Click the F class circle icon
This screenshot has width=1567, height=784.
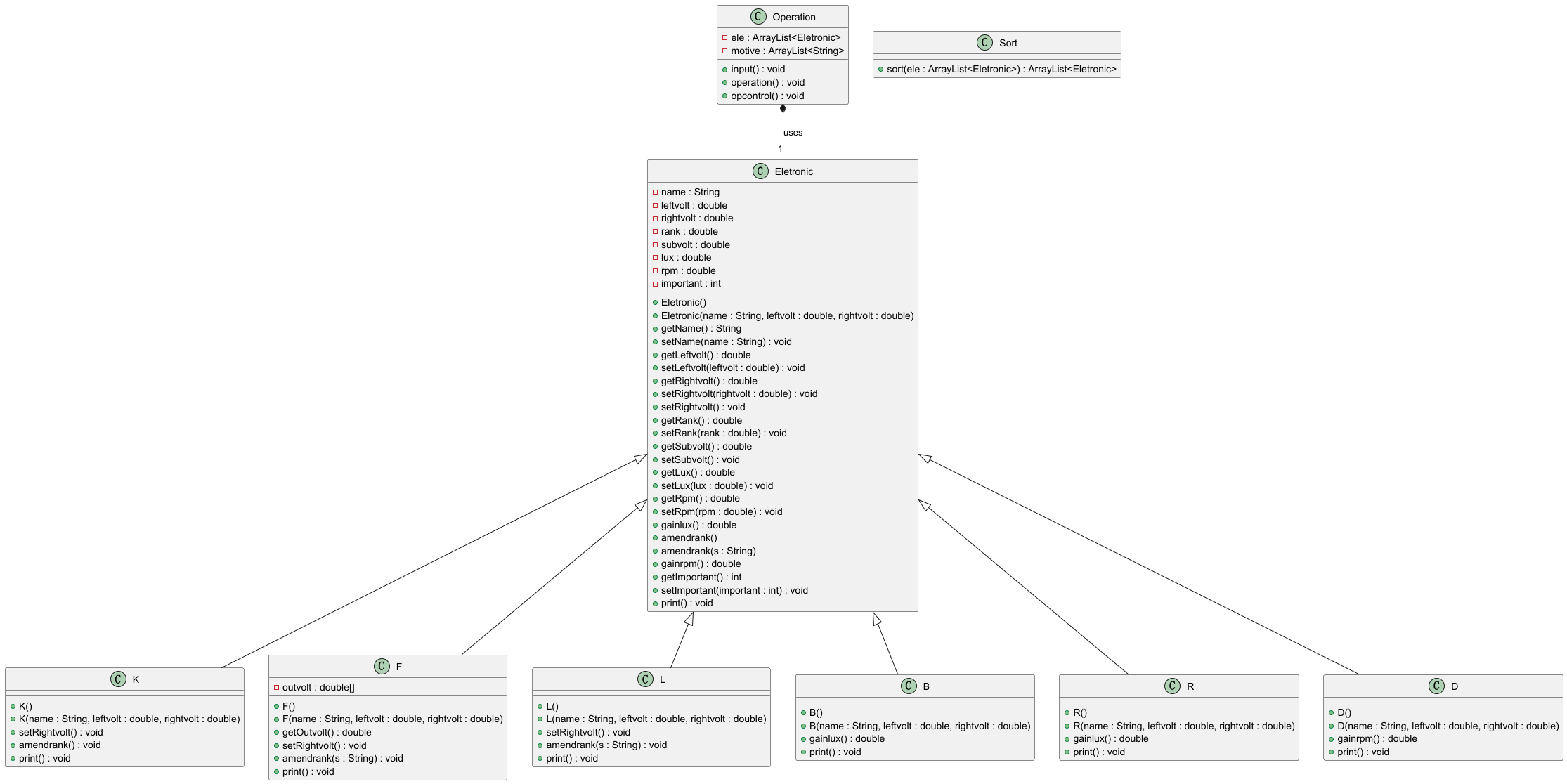382,667
